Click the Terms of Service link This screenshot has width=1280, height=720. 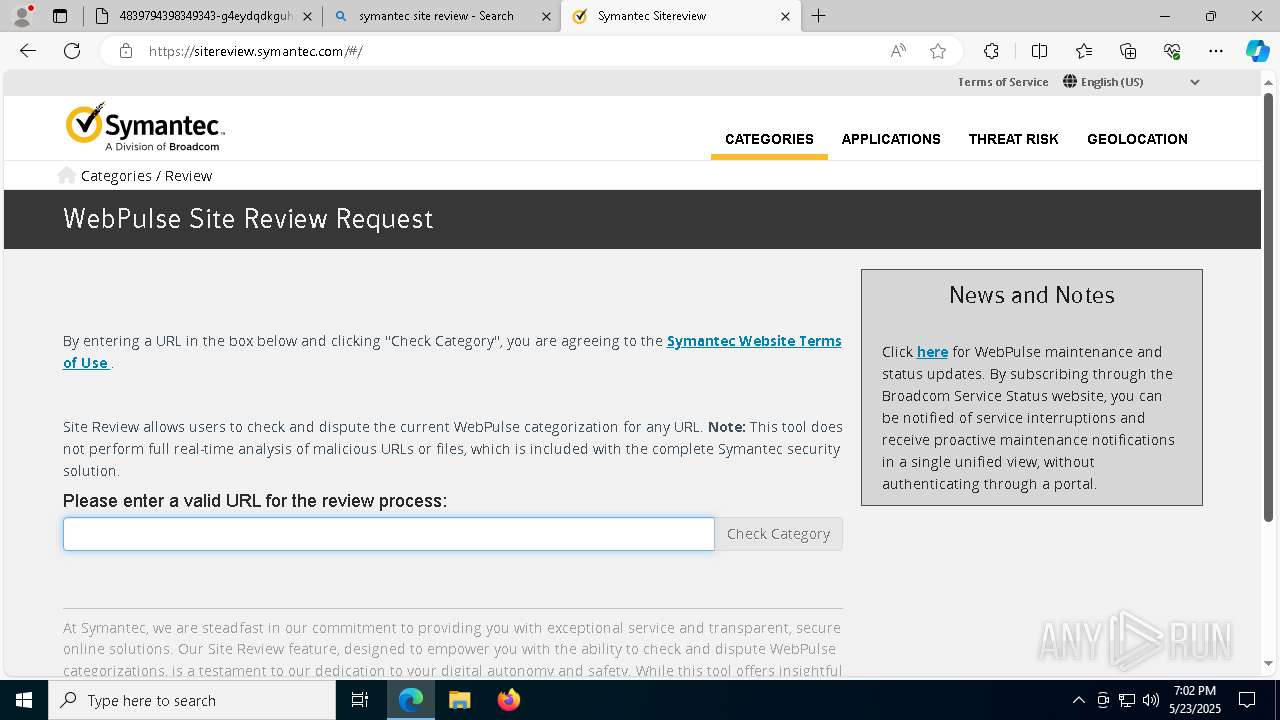tap(1003, 82)
